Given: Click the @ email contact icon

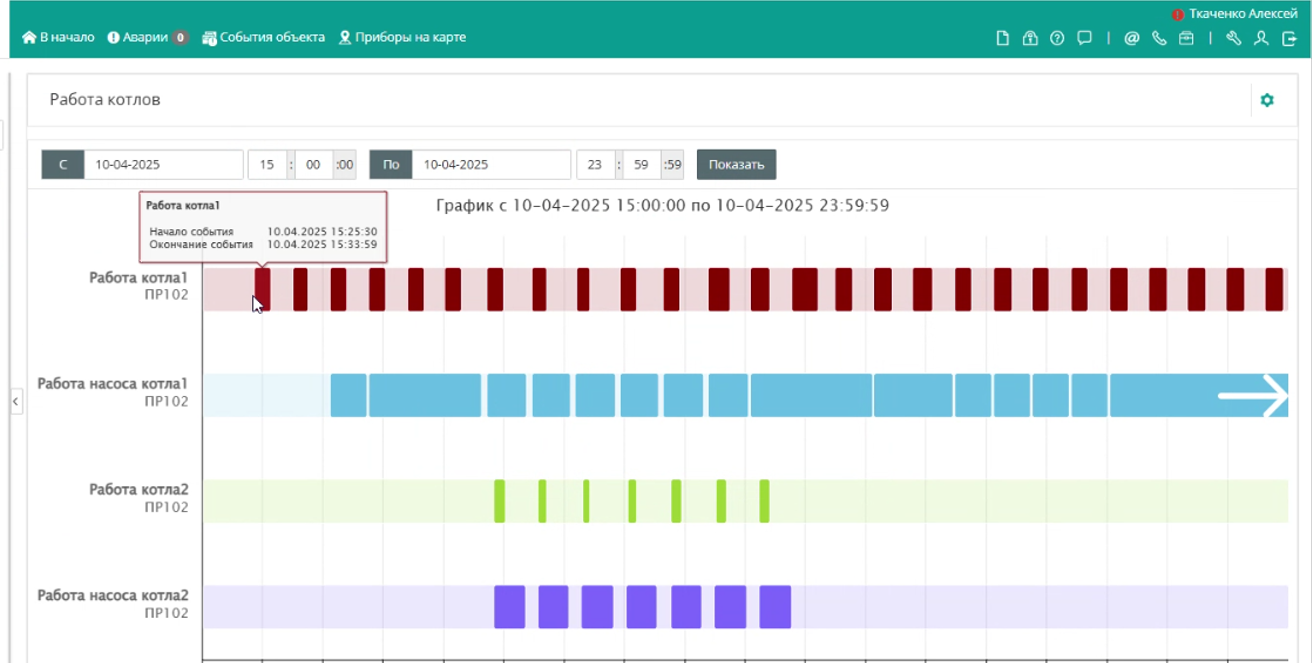Looking at the screenshot, I should pos(1132,38).
